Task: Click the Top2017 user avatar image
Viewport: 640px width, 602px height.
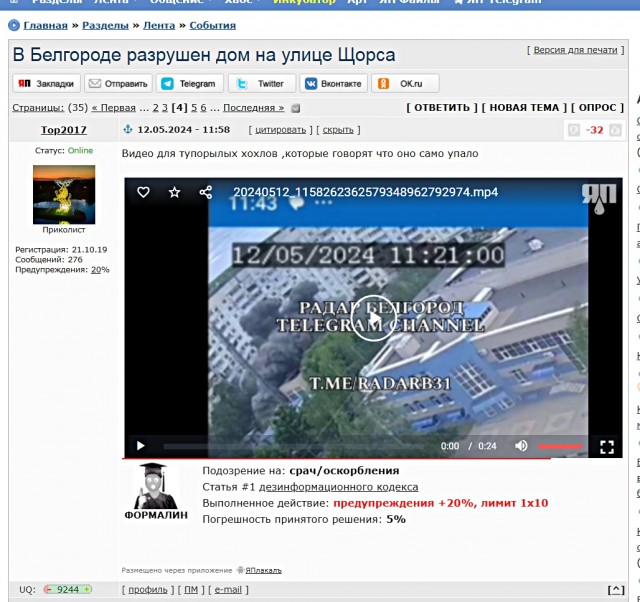Action: click(64, 195)
